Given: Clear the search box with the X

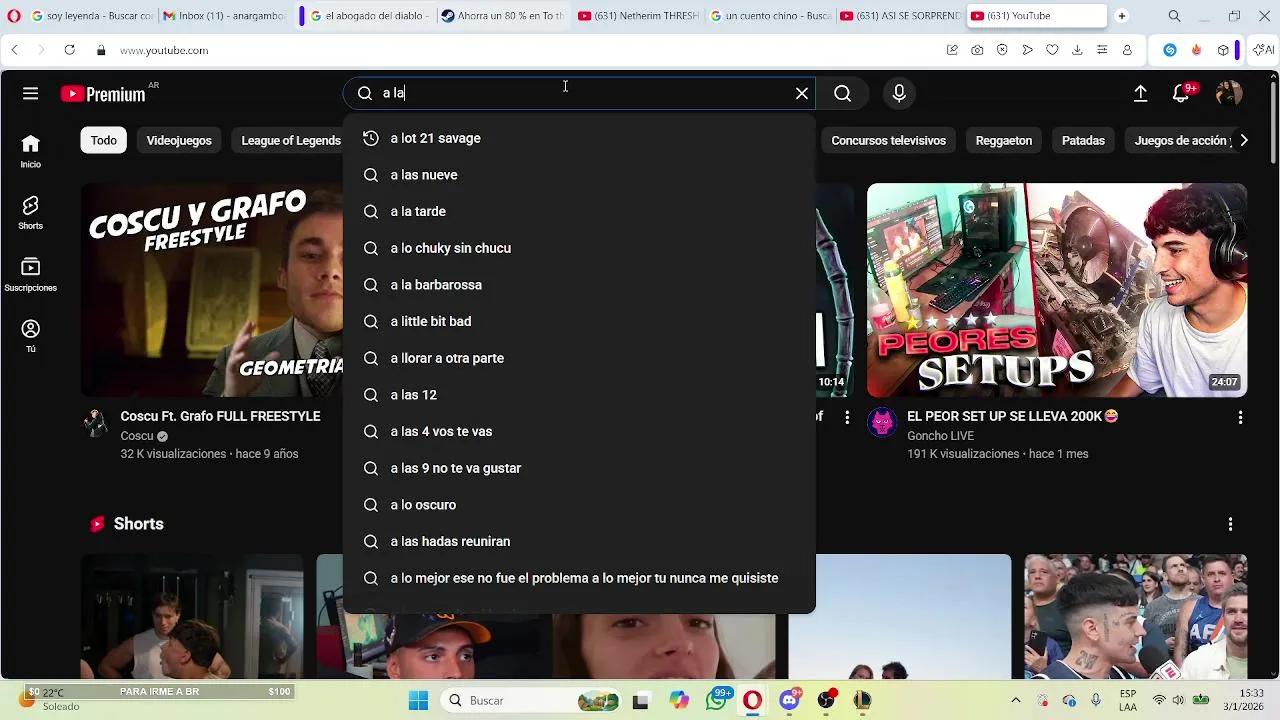Looking at the screenshot, I should [802, 93].
